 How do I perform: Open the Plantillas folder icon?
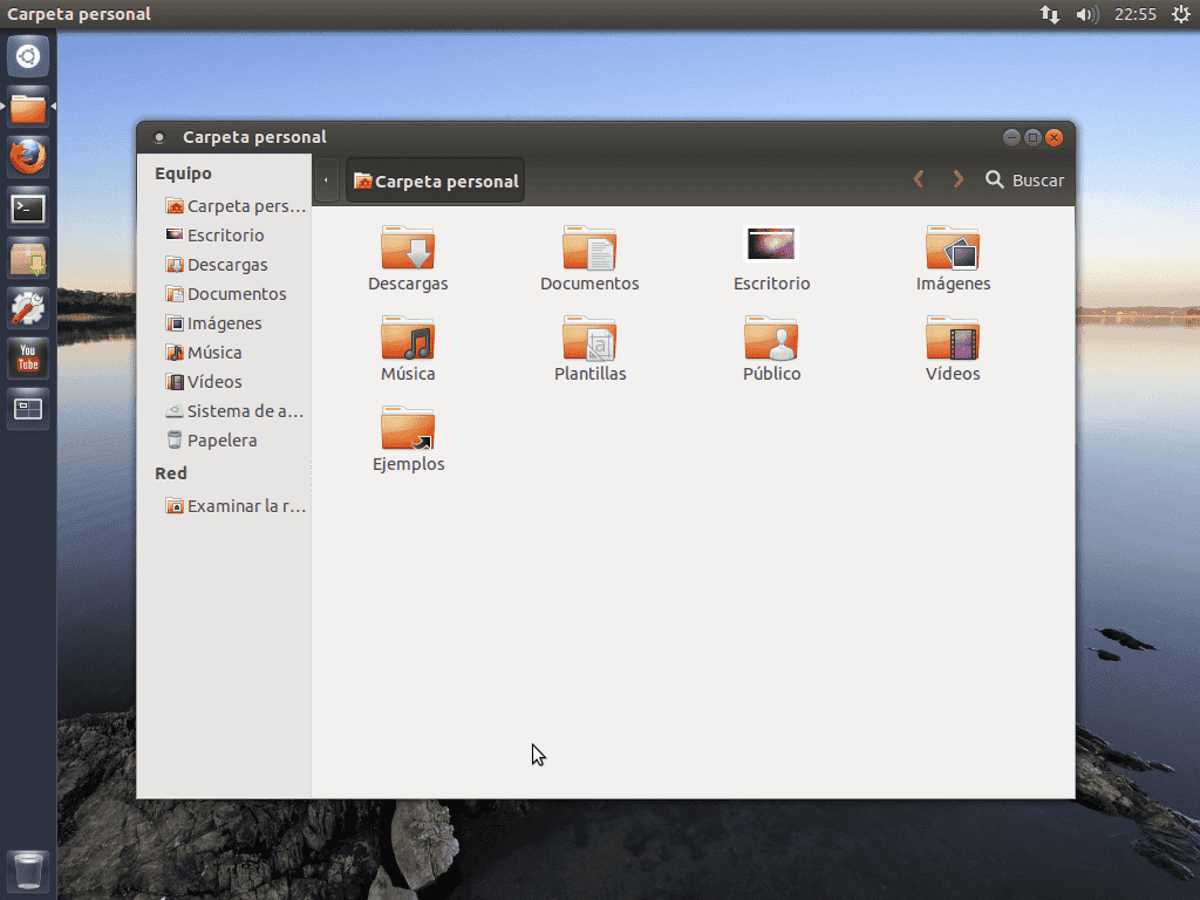coord(589,338)
